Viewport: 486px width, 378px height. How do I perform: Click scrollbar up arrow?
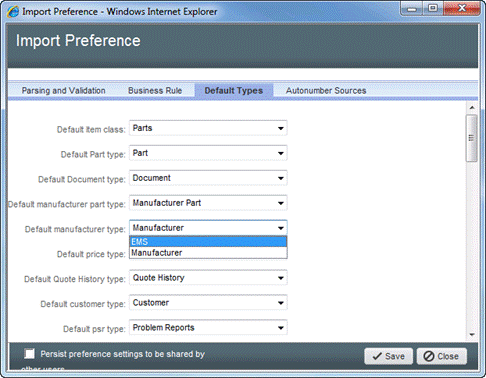[472, 108]
